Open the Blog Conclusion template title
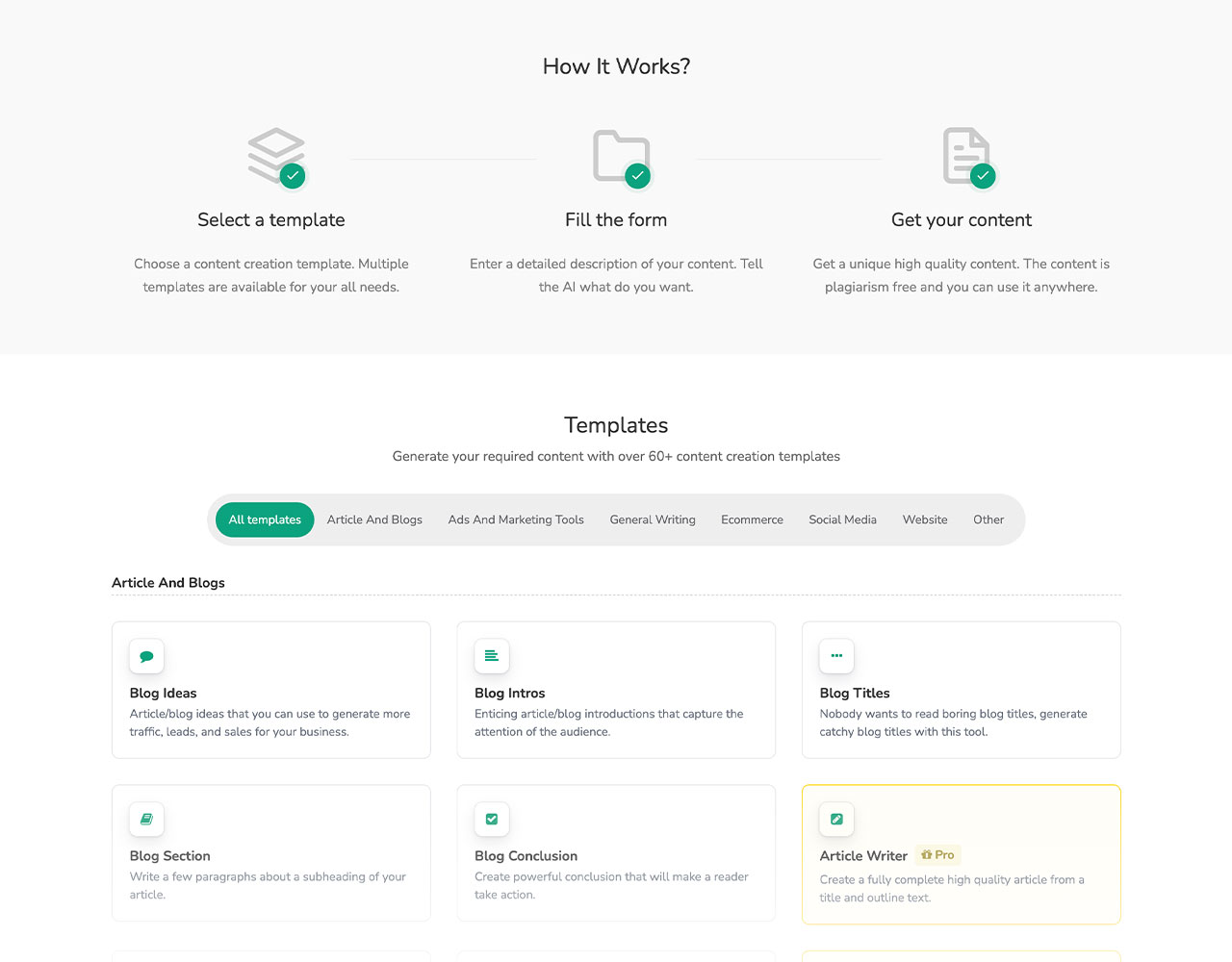The width and height of the screenshot is (1232, 962). click(526, 856)
